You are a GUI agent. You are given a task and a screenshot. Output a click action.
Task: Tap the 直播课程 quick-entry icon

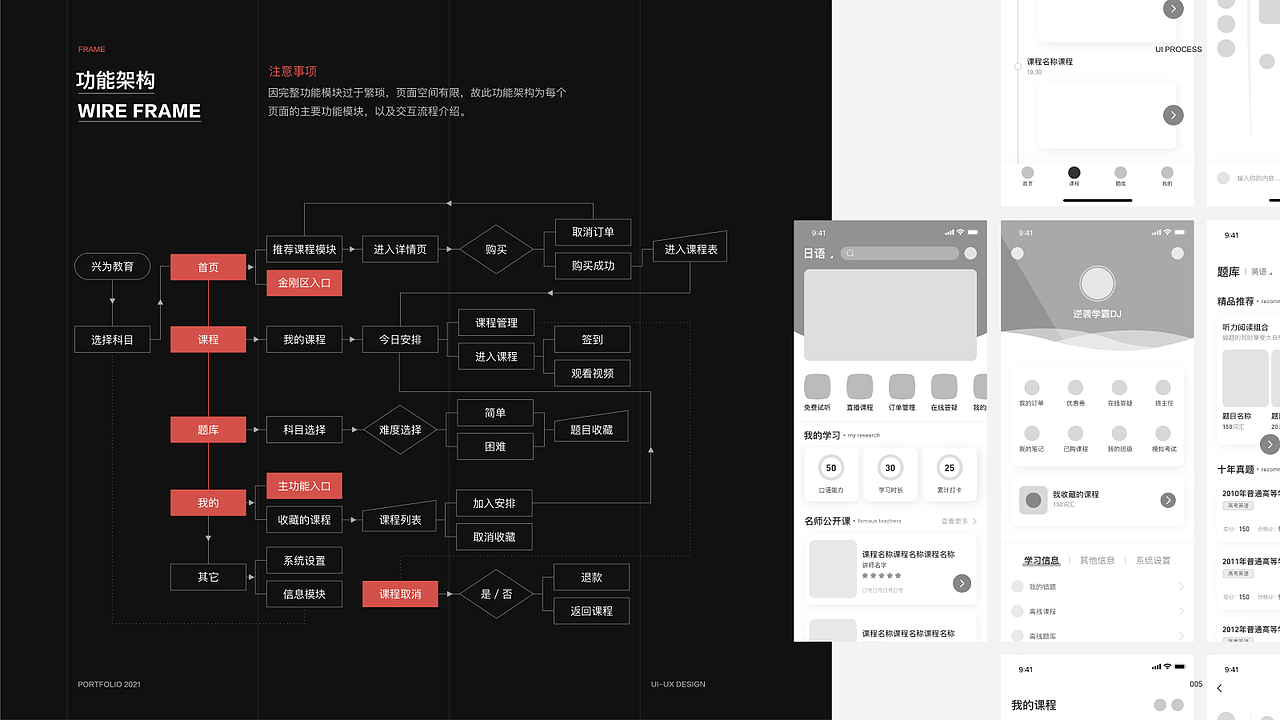coord(859,385)
